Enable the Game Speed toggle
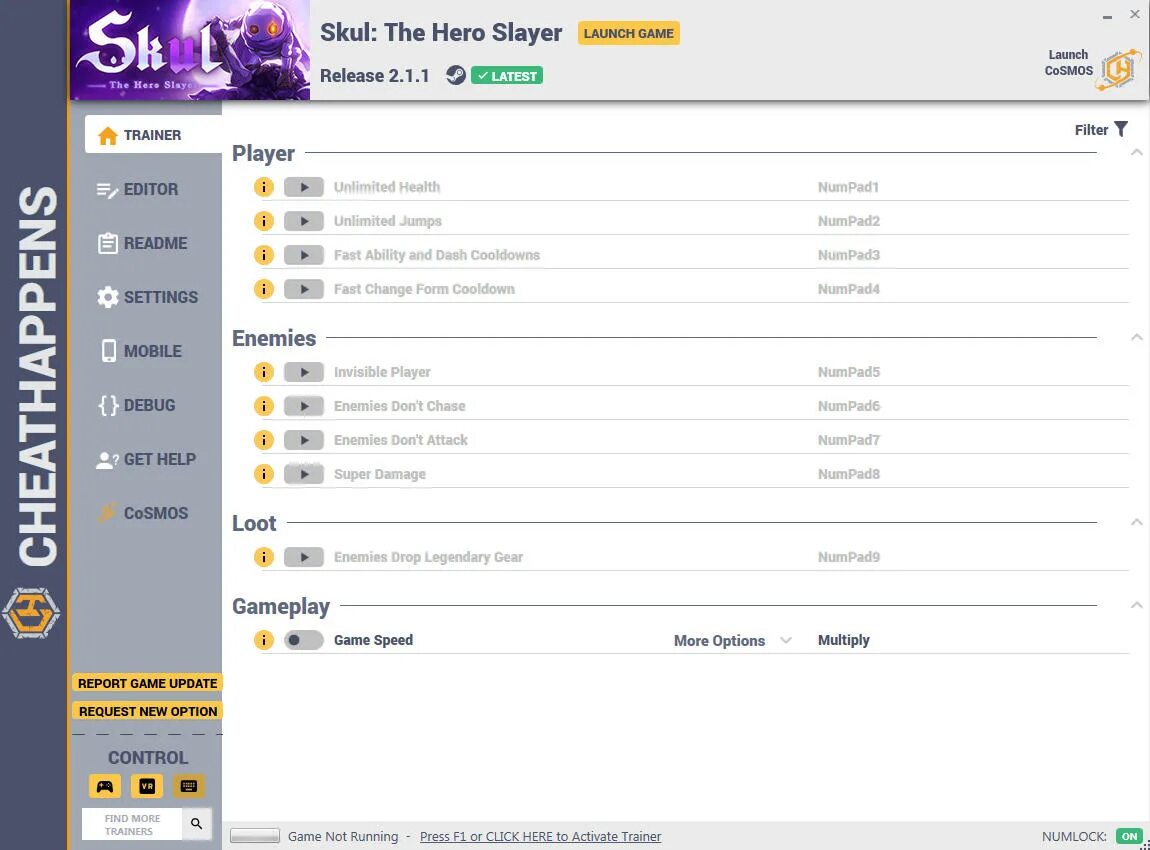Viewport: 1150px width, 850px height. click(304, 639)
